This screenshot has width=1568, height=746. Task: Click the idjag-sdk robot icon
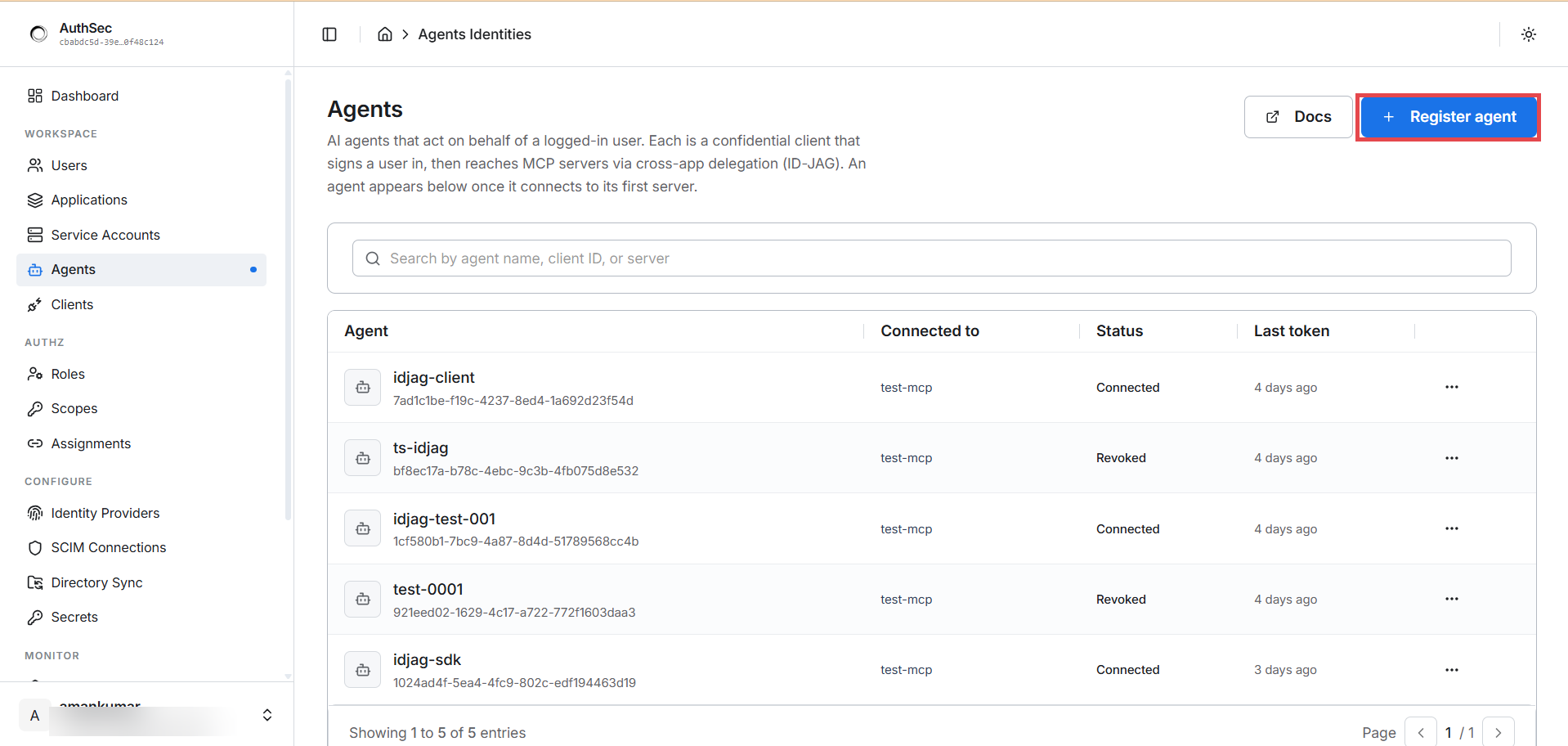[363, 670]
